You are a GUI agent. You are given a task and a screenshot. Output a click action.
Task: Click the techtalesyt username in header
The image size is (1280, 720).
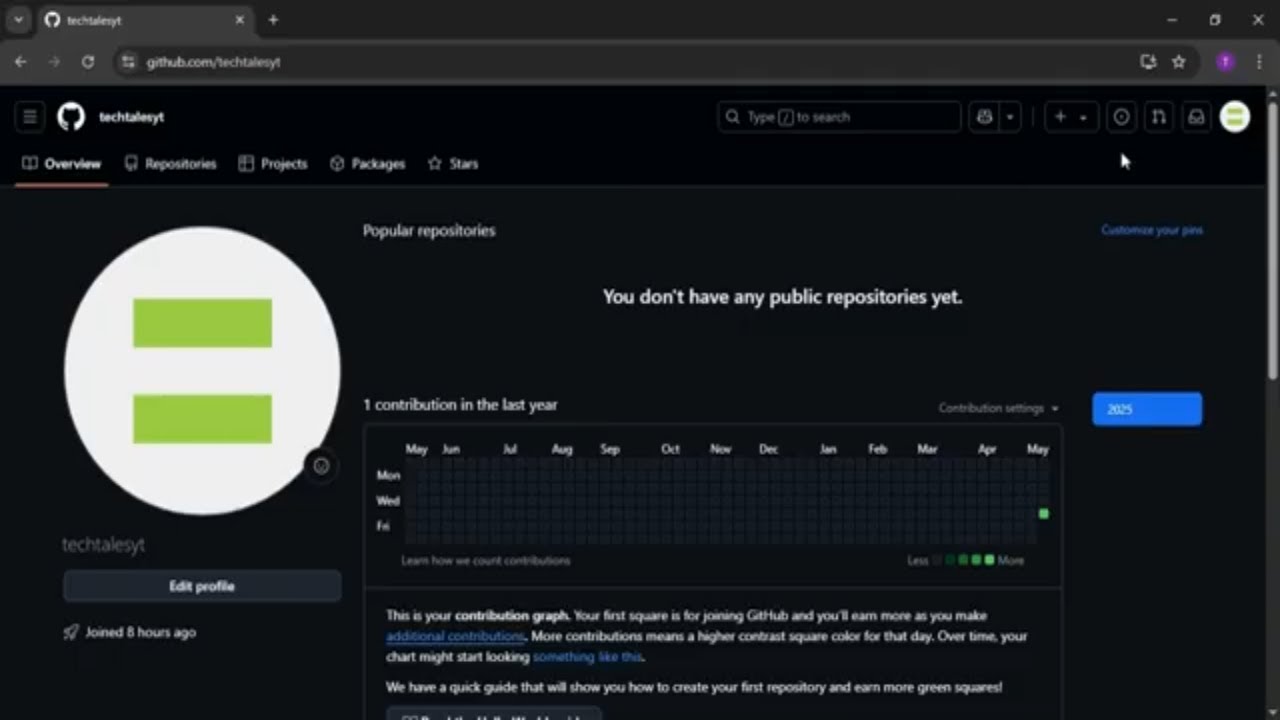pos(131,117)
